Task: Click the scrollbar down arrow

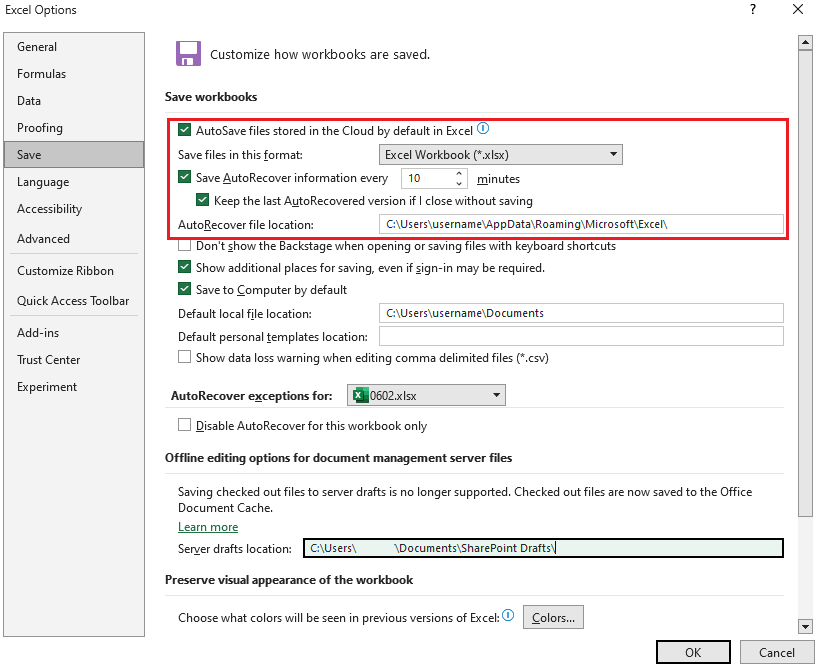Action: [x=806, y=627]
